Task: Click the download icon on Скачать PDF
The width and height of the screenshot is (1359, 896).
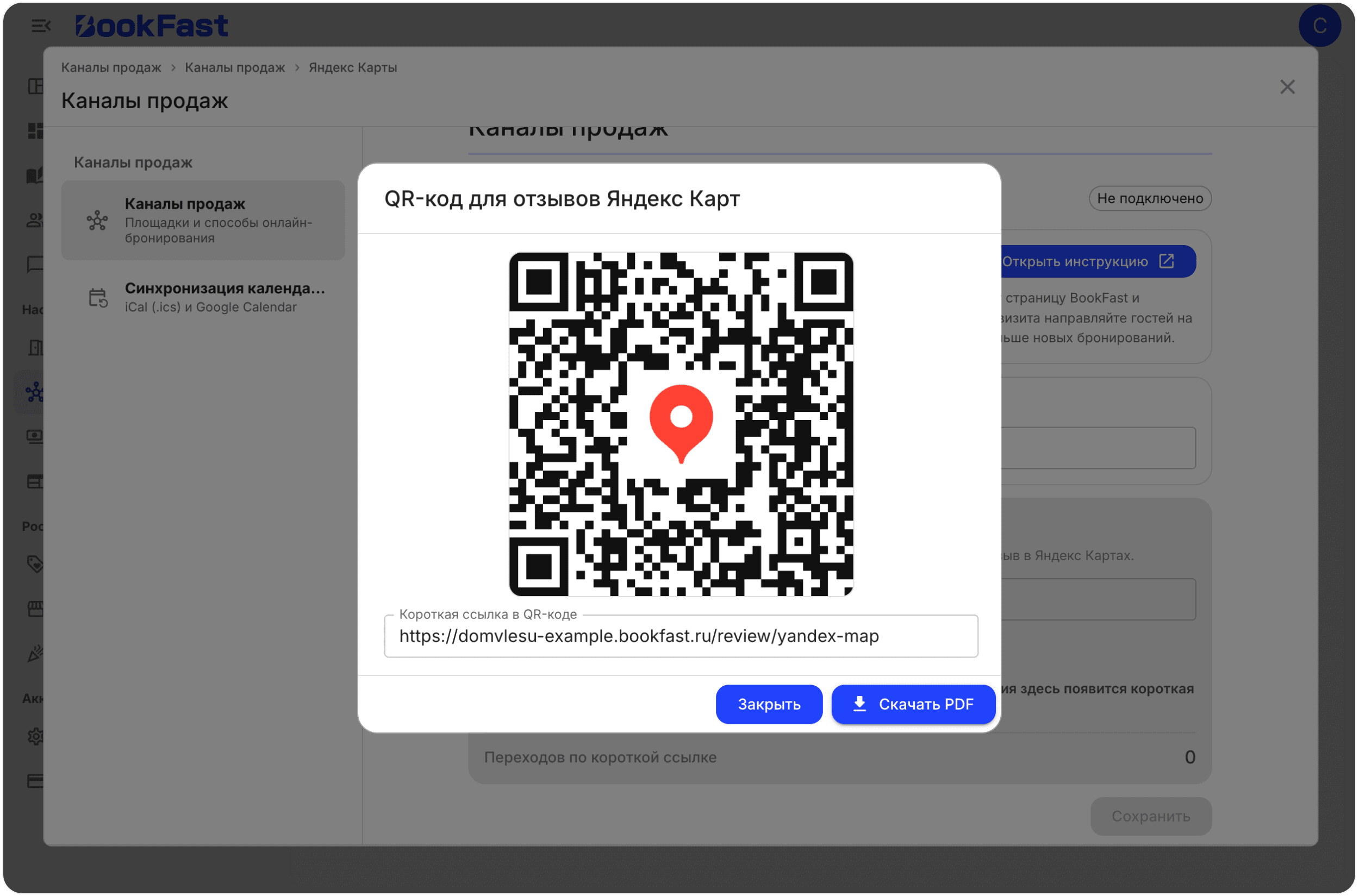Action: point(859,704)
